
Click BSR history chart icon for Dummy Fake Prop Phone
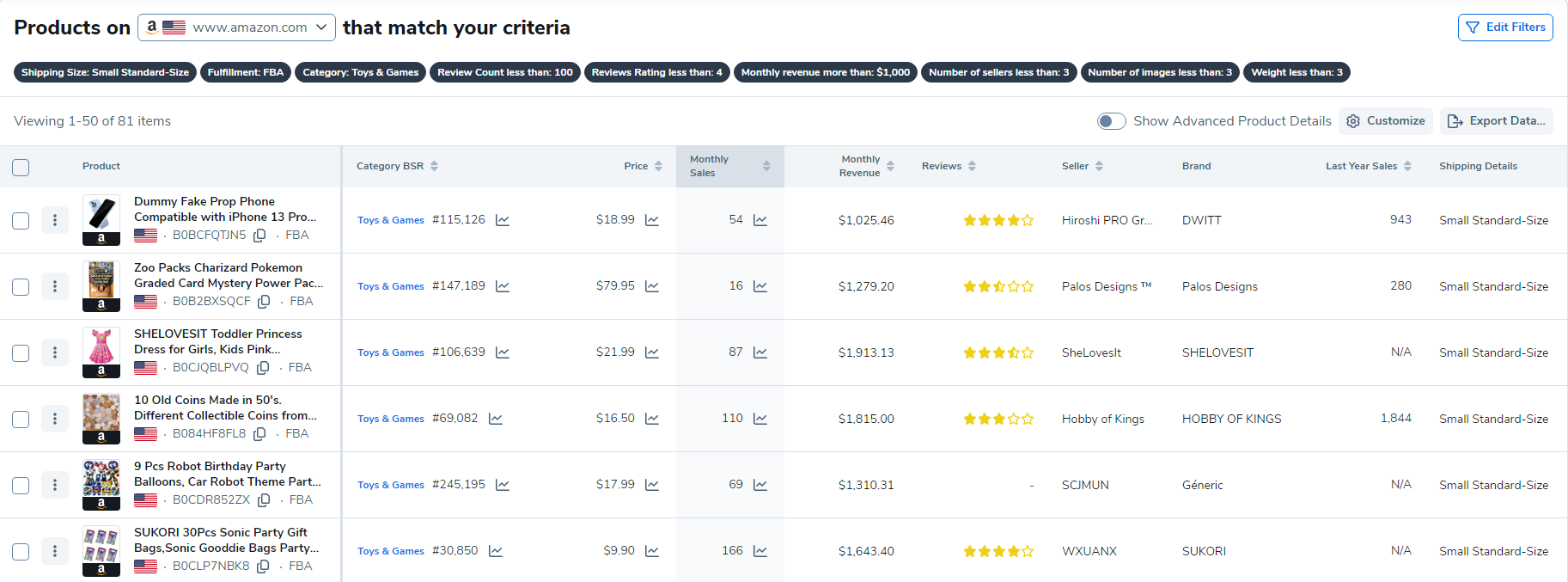[503, 220]
